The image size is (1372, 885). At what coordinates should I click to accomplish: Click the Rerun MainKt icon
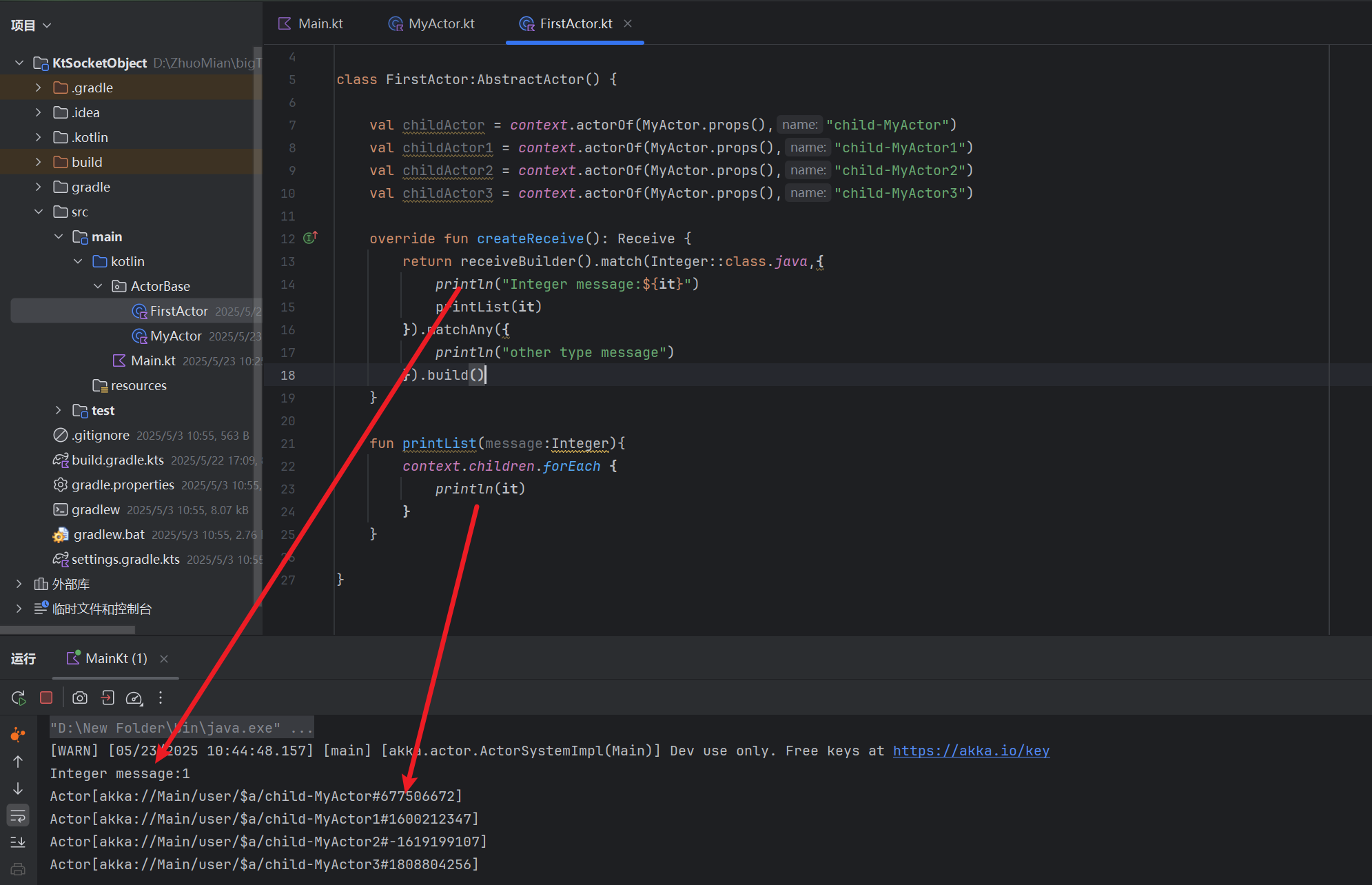(19, 698)
